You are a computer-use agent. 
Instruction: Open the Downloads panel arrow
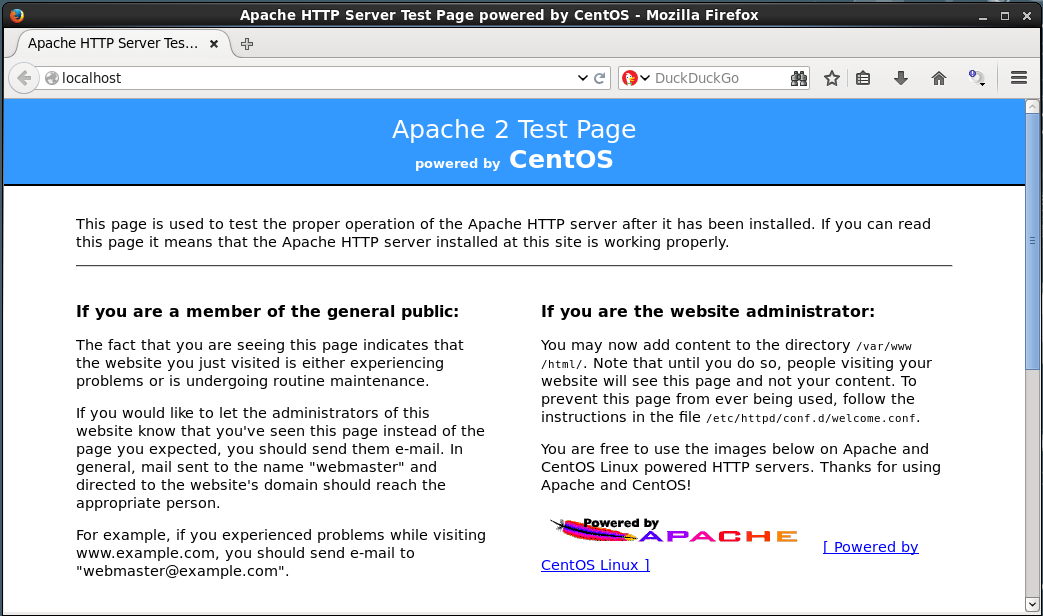[901, 78]
